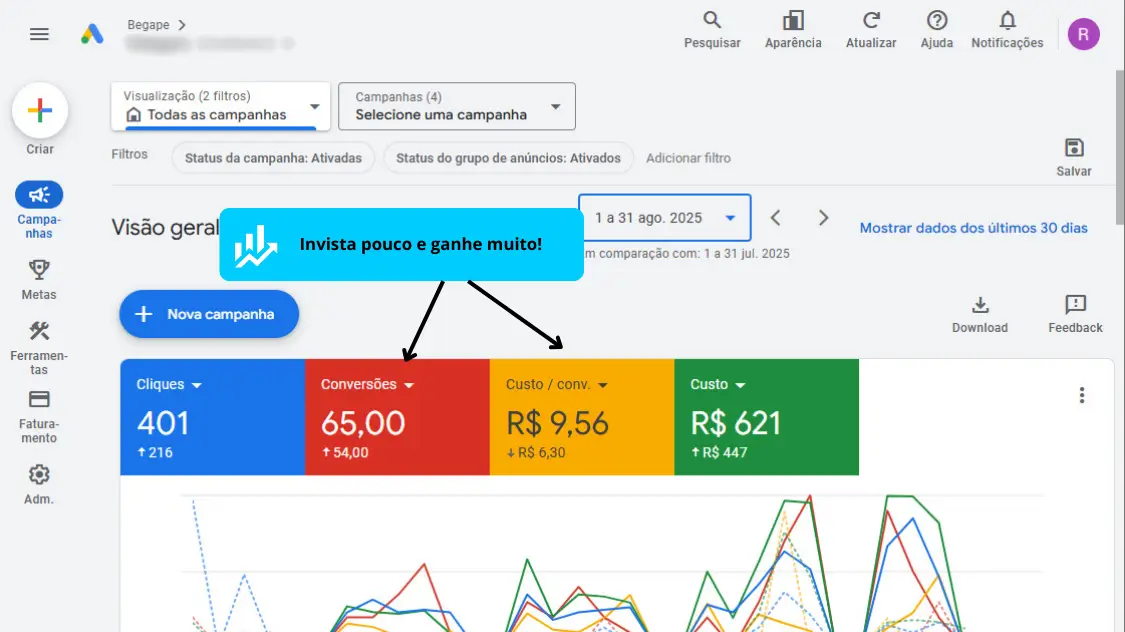
Task: Select the red Conversões metric card
Action: pos(396,417)
